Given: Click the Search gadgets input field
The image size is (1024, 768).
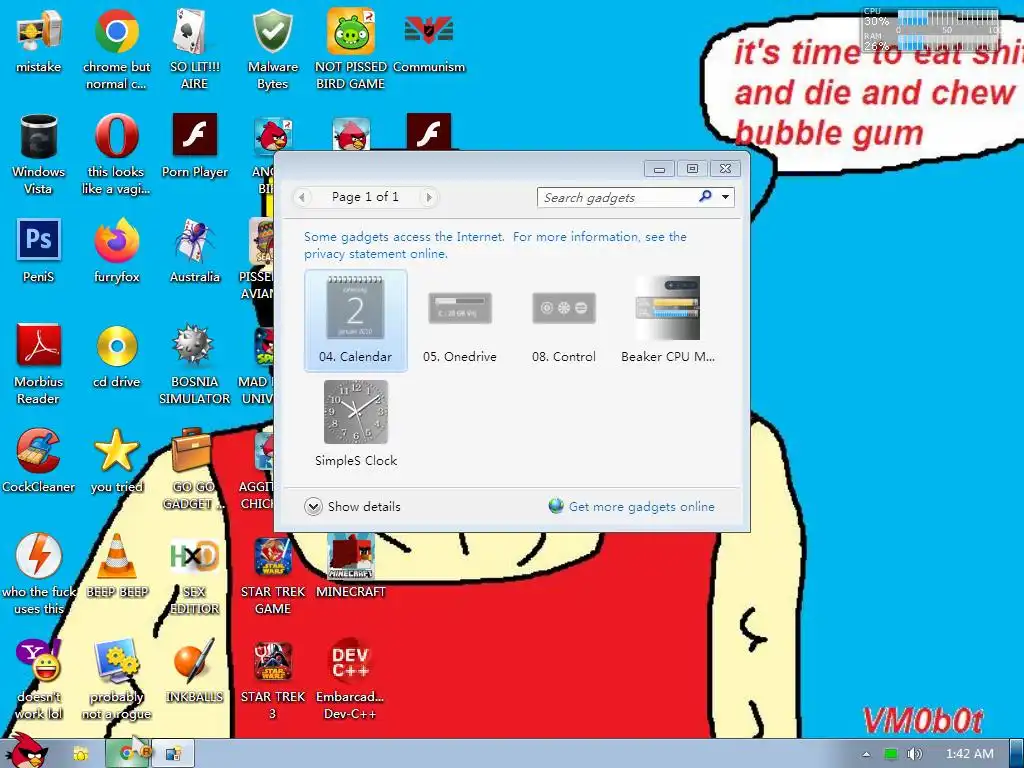Looking at the screenshot, I should (617, 197).
